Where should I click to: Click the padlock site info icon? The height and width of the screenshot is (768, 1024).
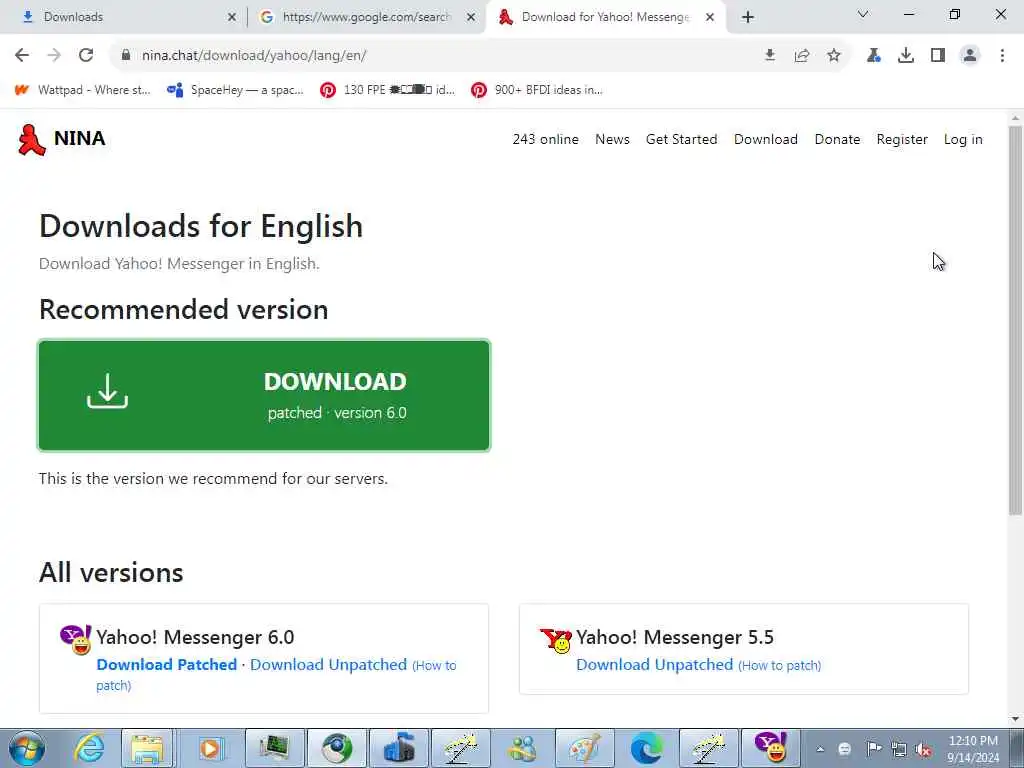click(x=126, y=56)
